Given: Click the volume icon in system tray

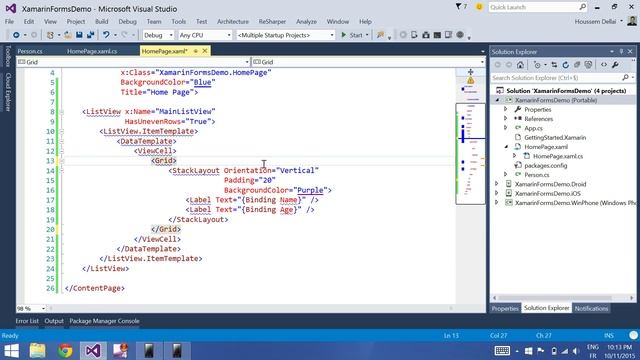Looking at the screenshot, I should click(576, 351).
